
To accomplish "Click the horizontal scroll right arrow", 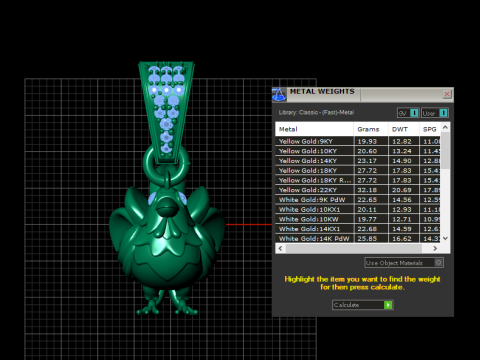I will [435, 248].
